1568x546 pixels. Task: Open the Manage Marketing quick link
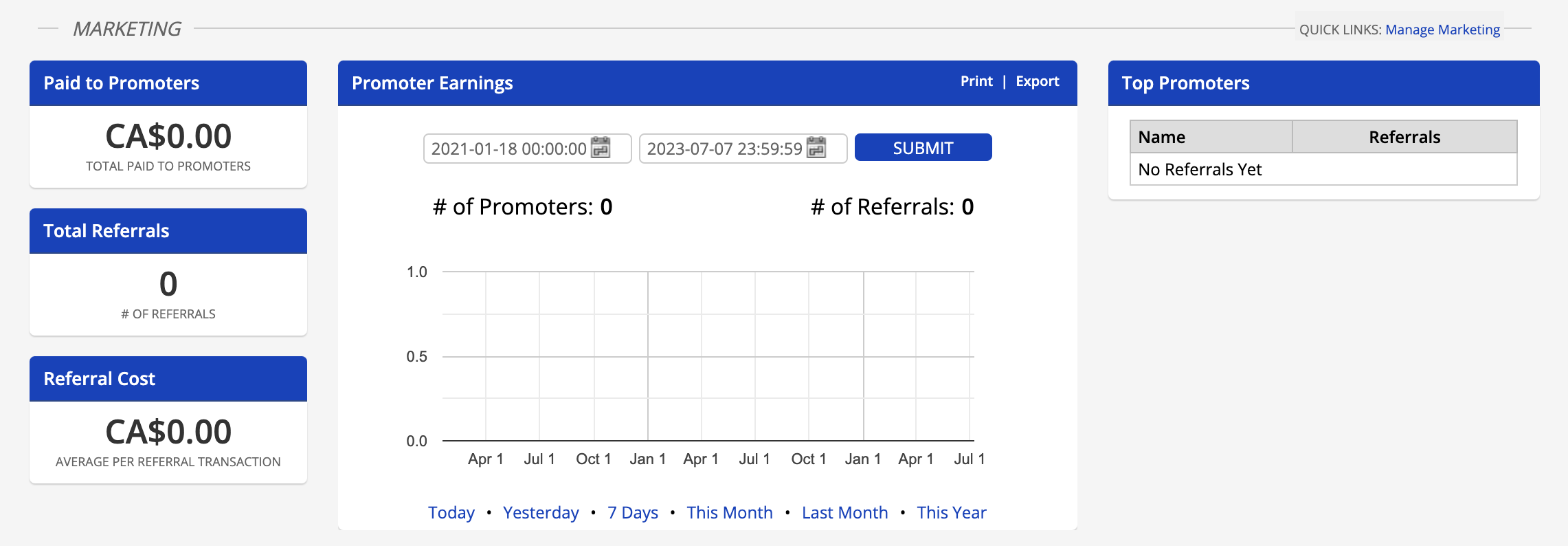click(x=1442, y=30)
